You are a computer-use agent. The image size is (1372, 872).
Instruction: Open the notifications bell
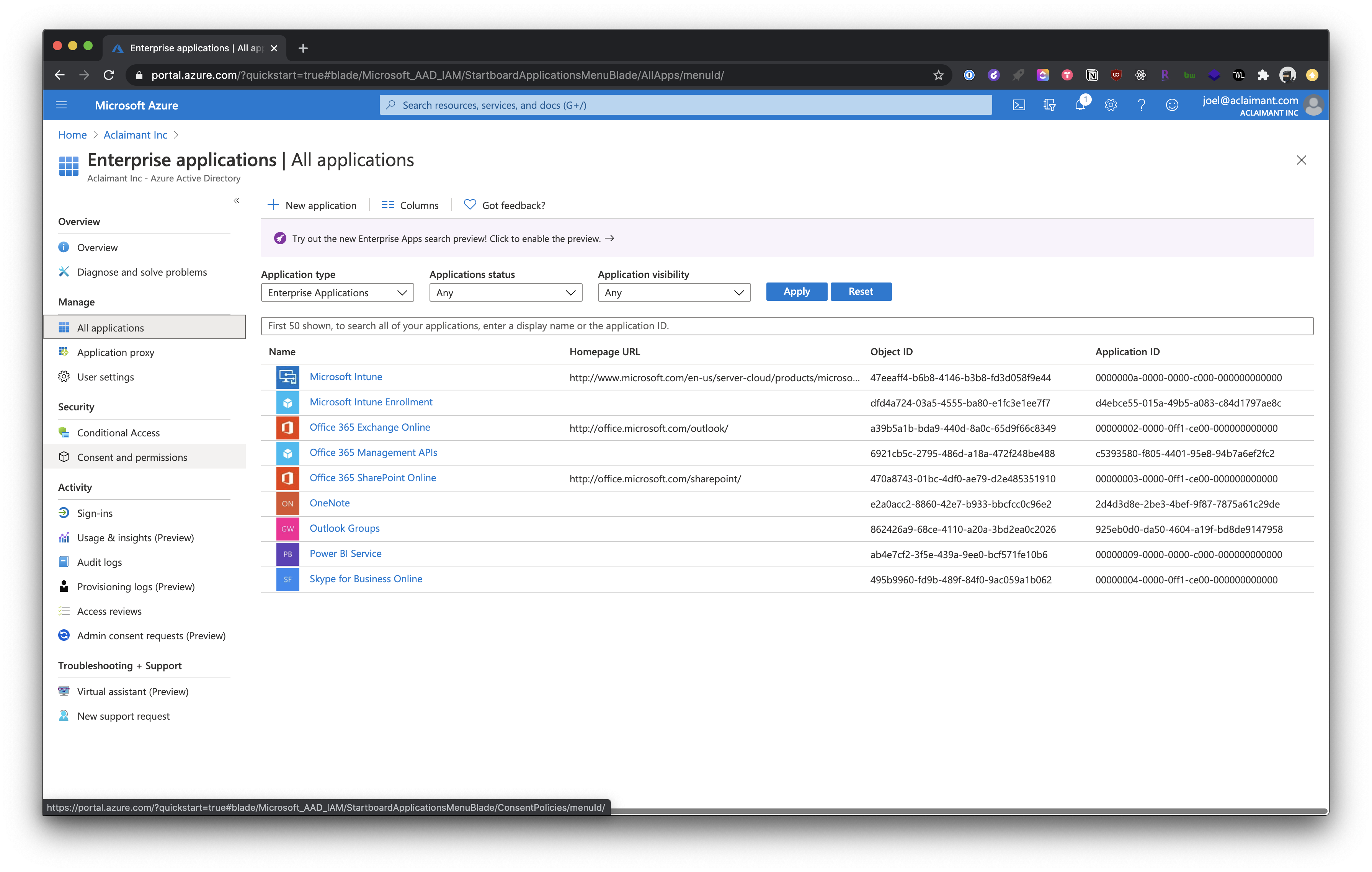click(1080, 105)
